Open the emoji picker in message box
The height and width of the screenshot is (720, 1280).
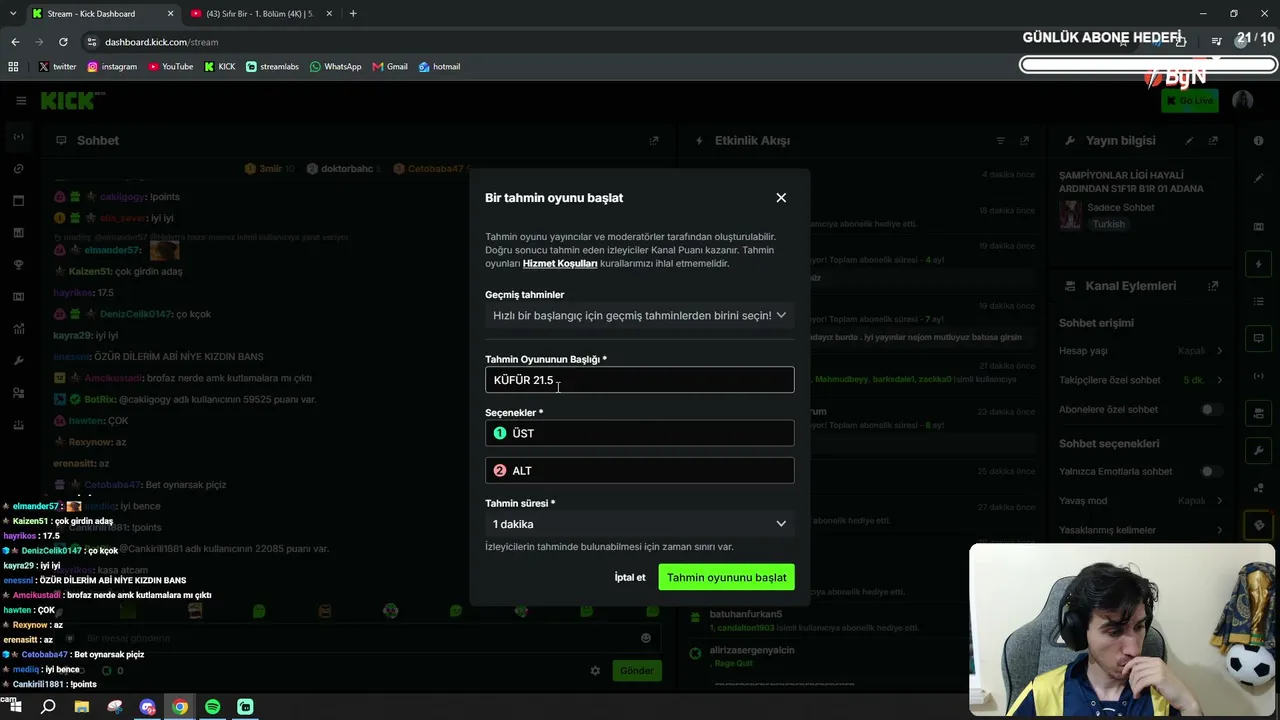click(x=646, y=638)
